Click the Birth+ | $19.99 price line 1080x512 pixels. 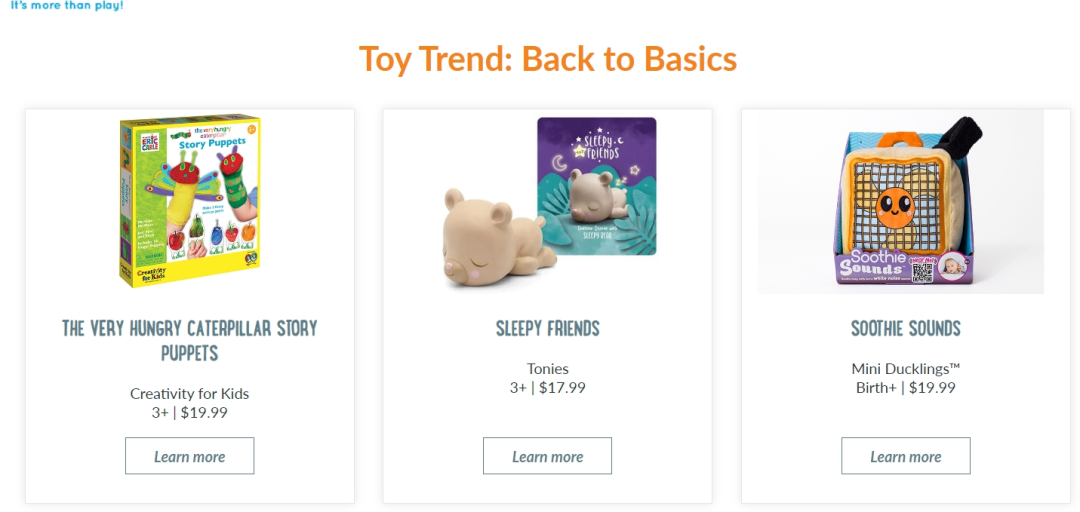[905, 388]
